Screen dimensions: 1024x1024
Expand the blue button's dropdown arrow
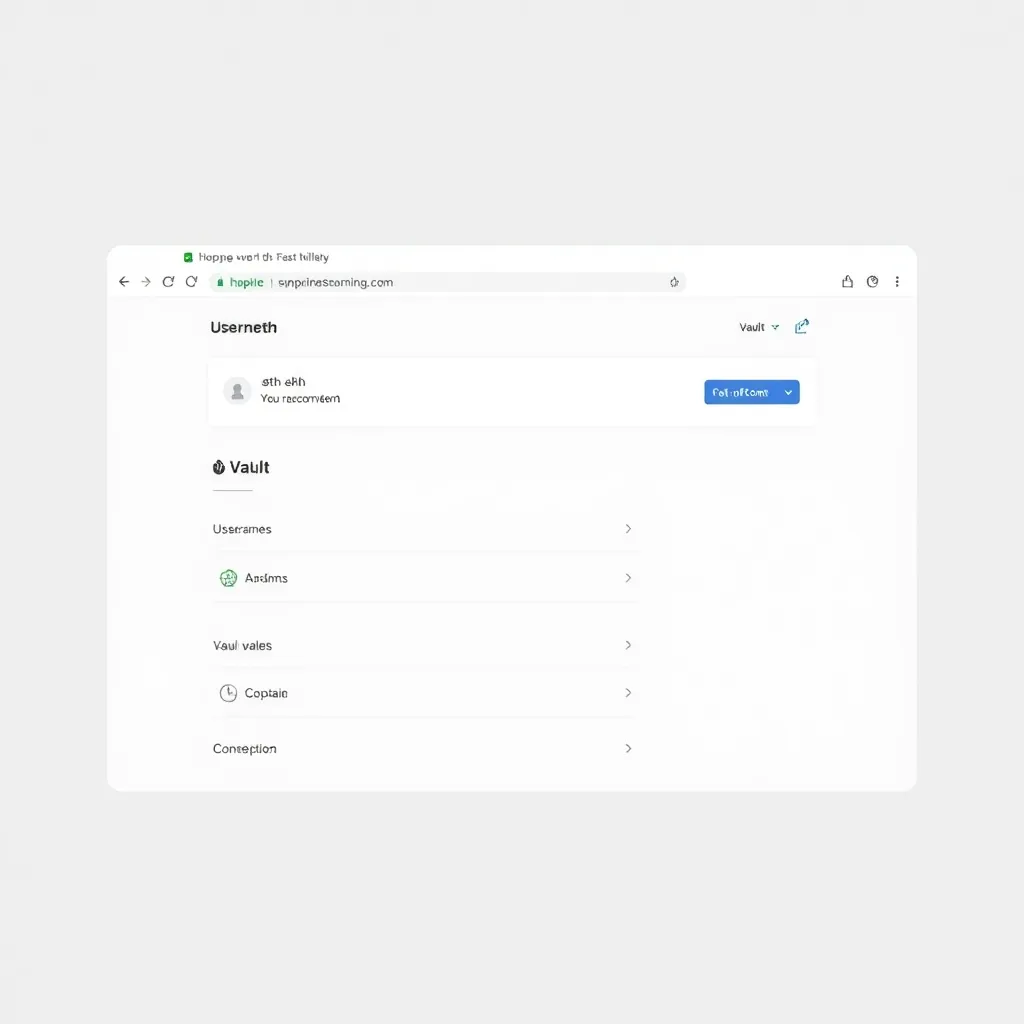(x=788, y=392)
